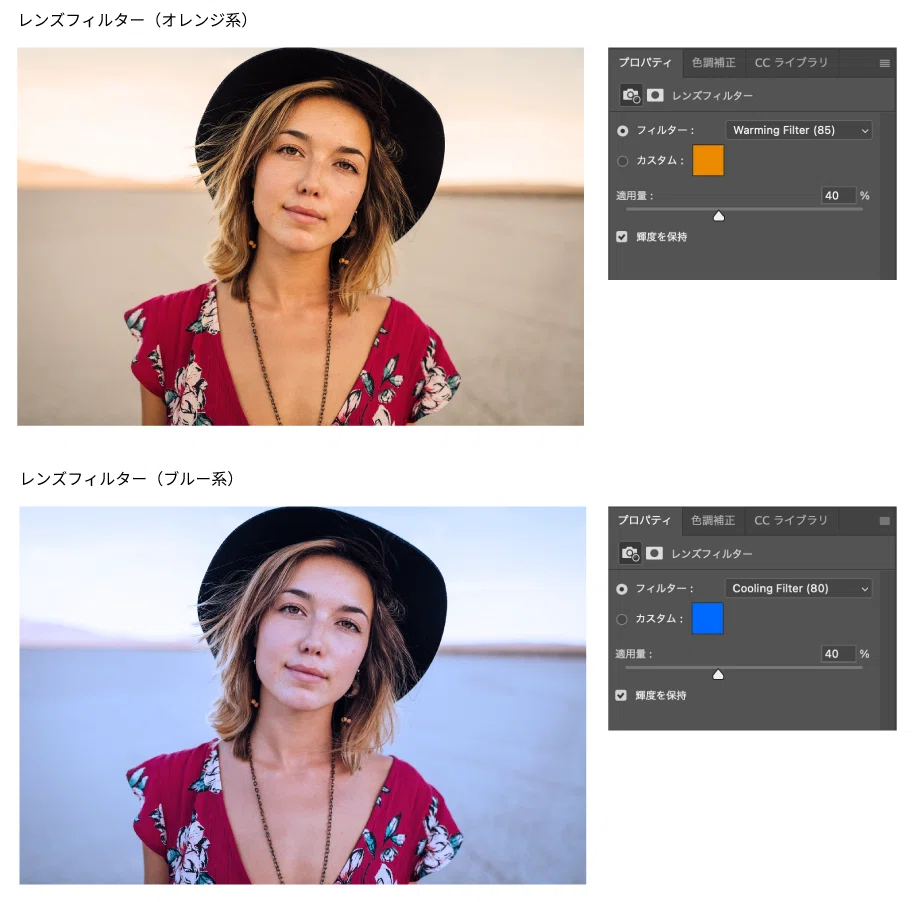This screenshot has width=912, height=902.
Task: Open the panel menu icon of the Warming Filter panel
Action: [x=884, y=63]
